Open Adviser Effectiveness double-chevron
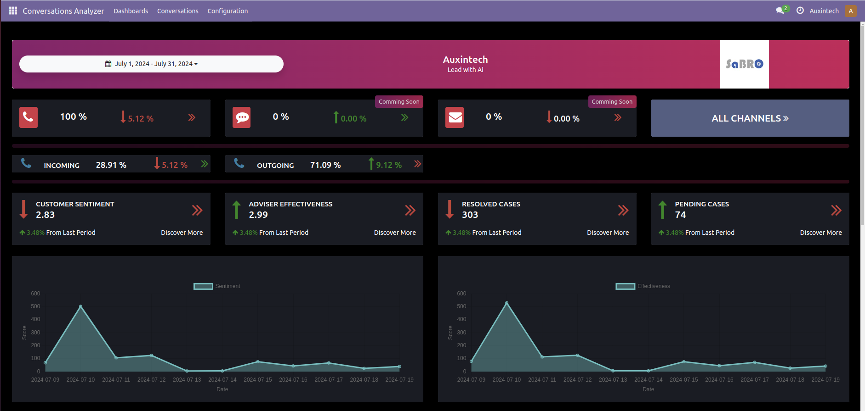The image size is (865, 411). click(x=410, y=210)
